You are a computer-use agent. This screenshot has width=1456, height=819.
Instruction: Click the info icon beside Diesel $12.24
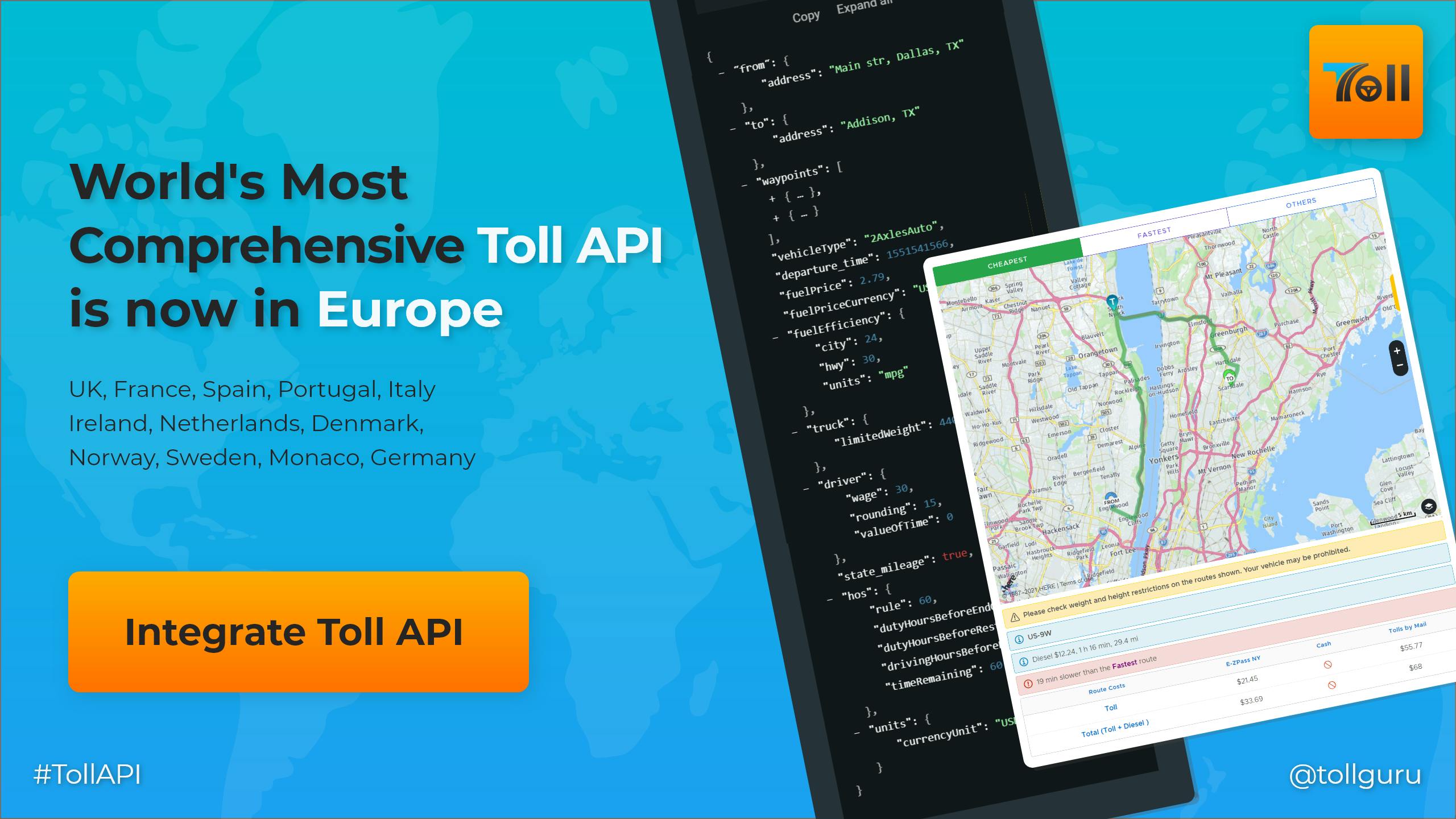click(x=1023, y=661)
